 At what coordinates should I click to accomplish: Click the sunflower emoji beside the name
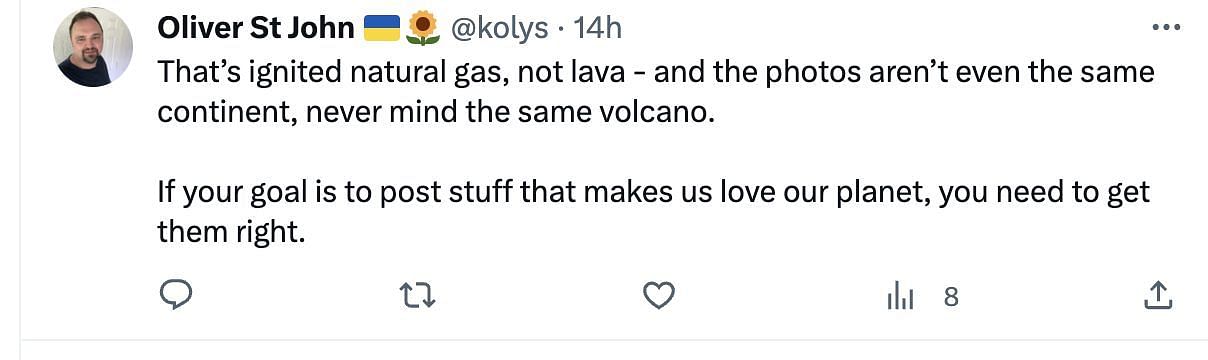click(x=424, y=28)
